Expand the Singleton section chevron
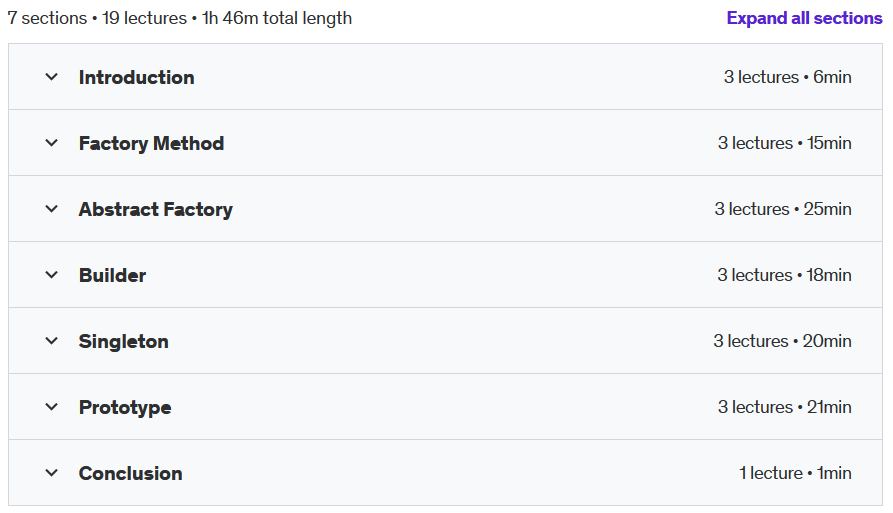Image resolution: width=893 pixels, height=513 pixels. point(51,341)
